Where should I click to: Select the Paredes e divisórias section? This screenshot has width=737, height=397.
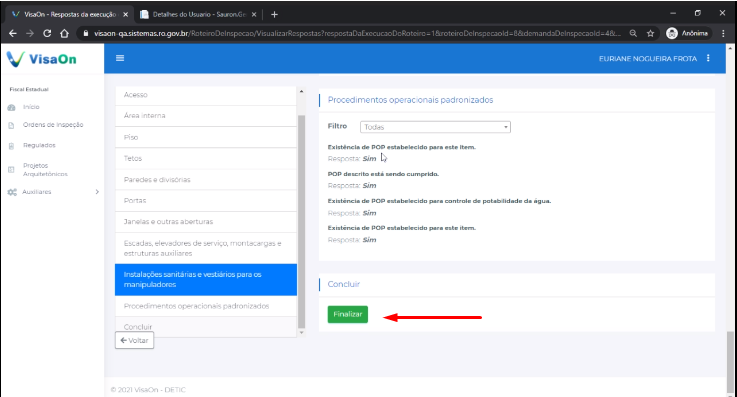click(x=206, y=179)
